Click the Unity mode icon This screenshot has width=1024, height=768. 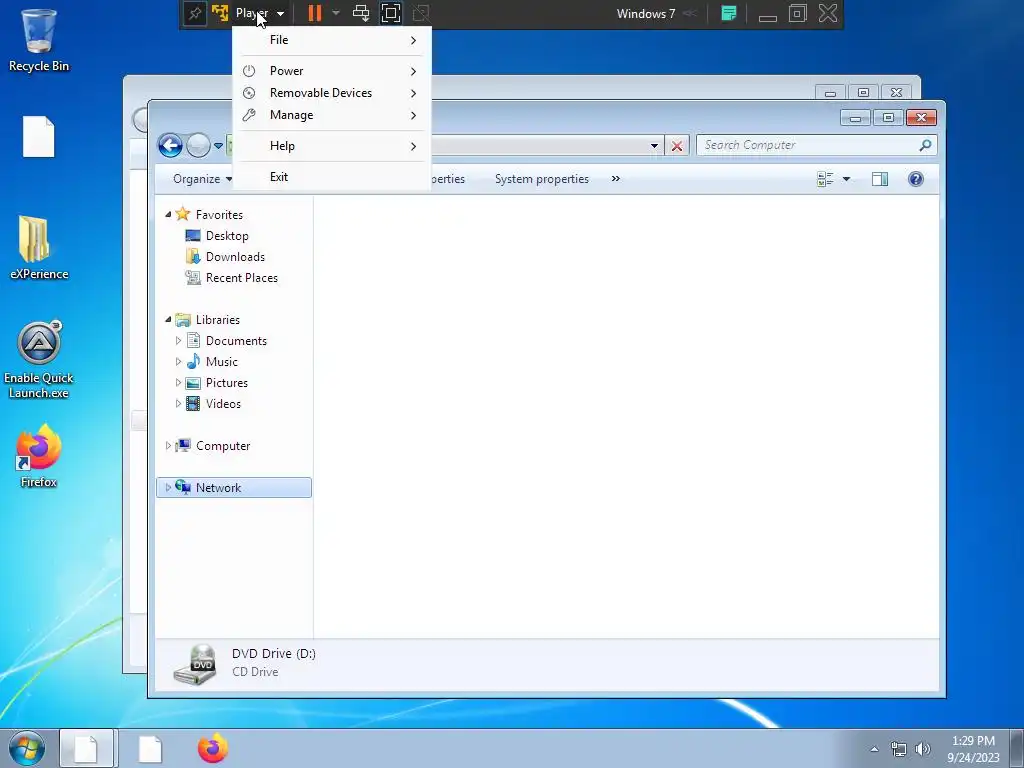(x=421, y=13)
